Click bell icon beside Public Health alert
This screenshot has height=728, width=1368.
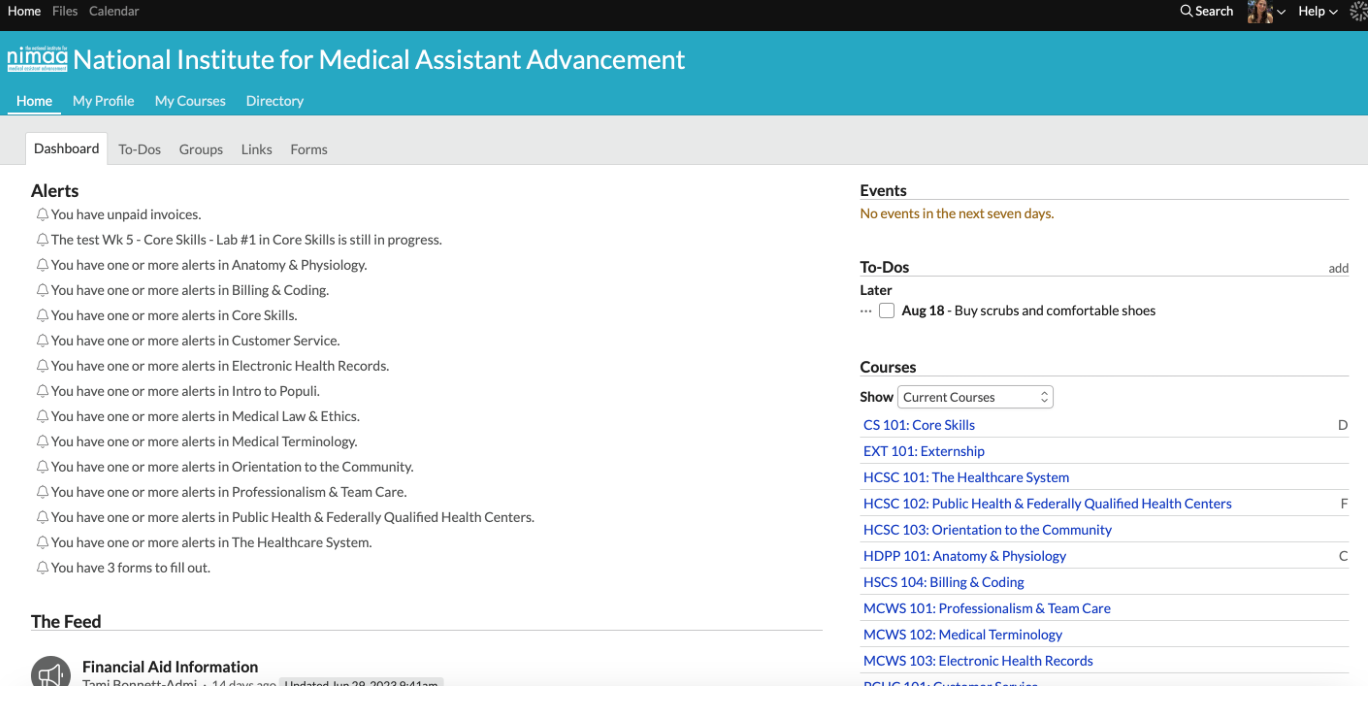42,517
